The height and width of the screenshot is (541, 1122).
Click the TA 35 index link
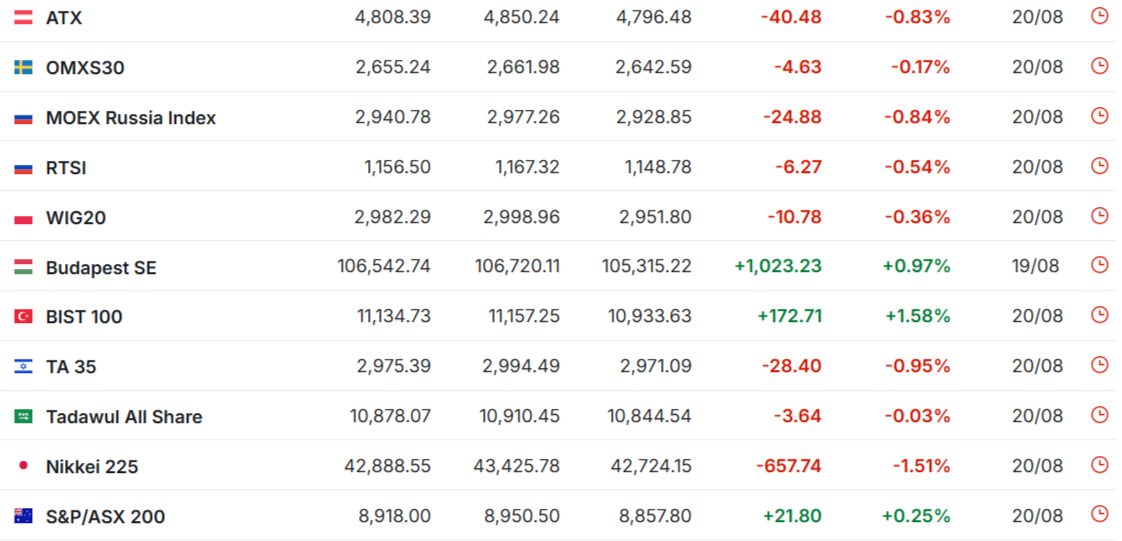coord(71,367)
